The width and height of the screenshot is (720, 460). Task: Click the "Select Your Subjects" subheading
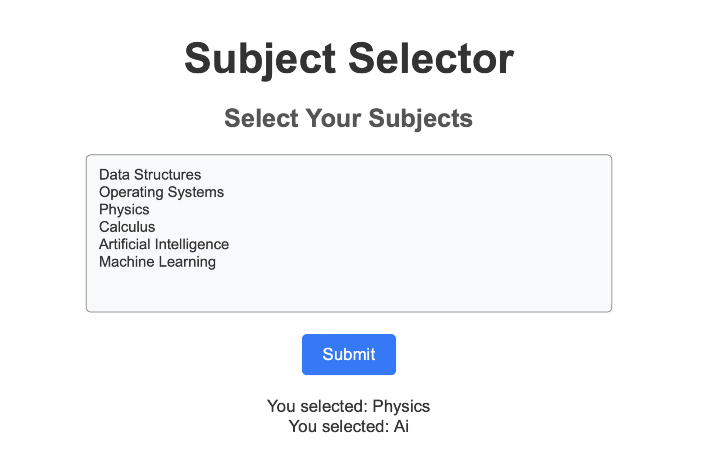[348, 118]
